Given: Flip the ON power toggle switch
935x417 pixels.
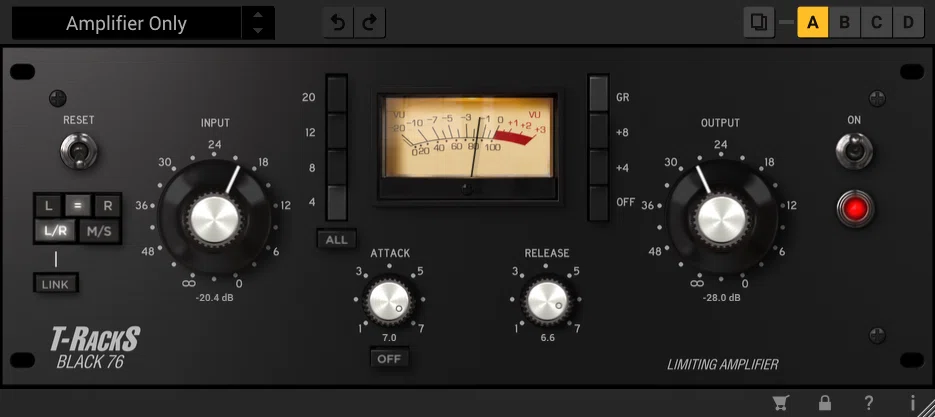Looking at the screenshot, I should click(x=854, y=152).
